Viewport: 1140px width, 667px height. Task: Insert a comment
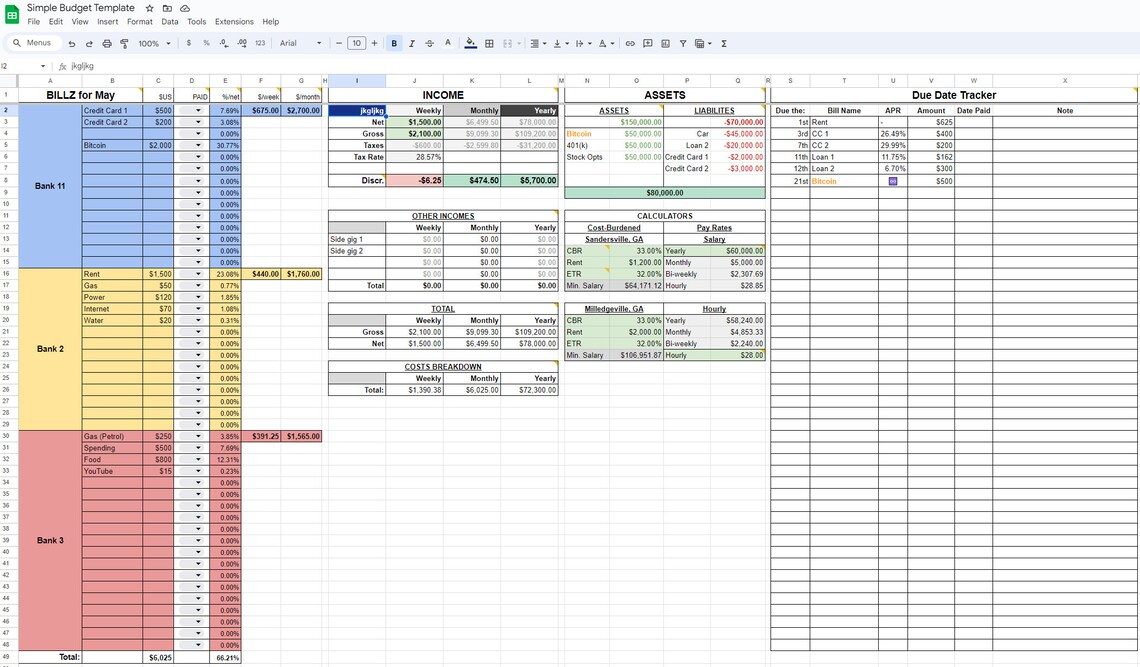tap(646, 43)
